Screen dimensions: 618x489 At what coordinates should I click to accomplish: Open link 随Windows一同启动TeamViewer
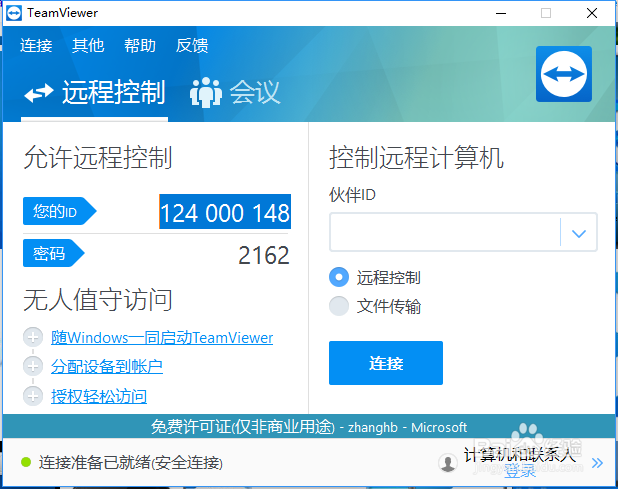tap(162, 338)
